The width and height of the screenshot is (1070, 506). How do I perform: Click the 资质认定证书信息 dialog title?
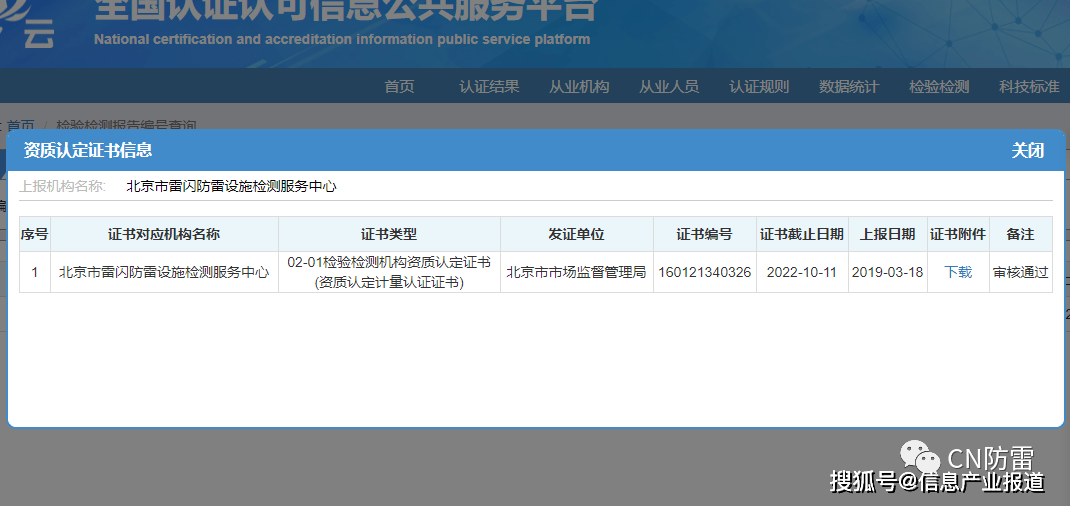coord(88,150)
